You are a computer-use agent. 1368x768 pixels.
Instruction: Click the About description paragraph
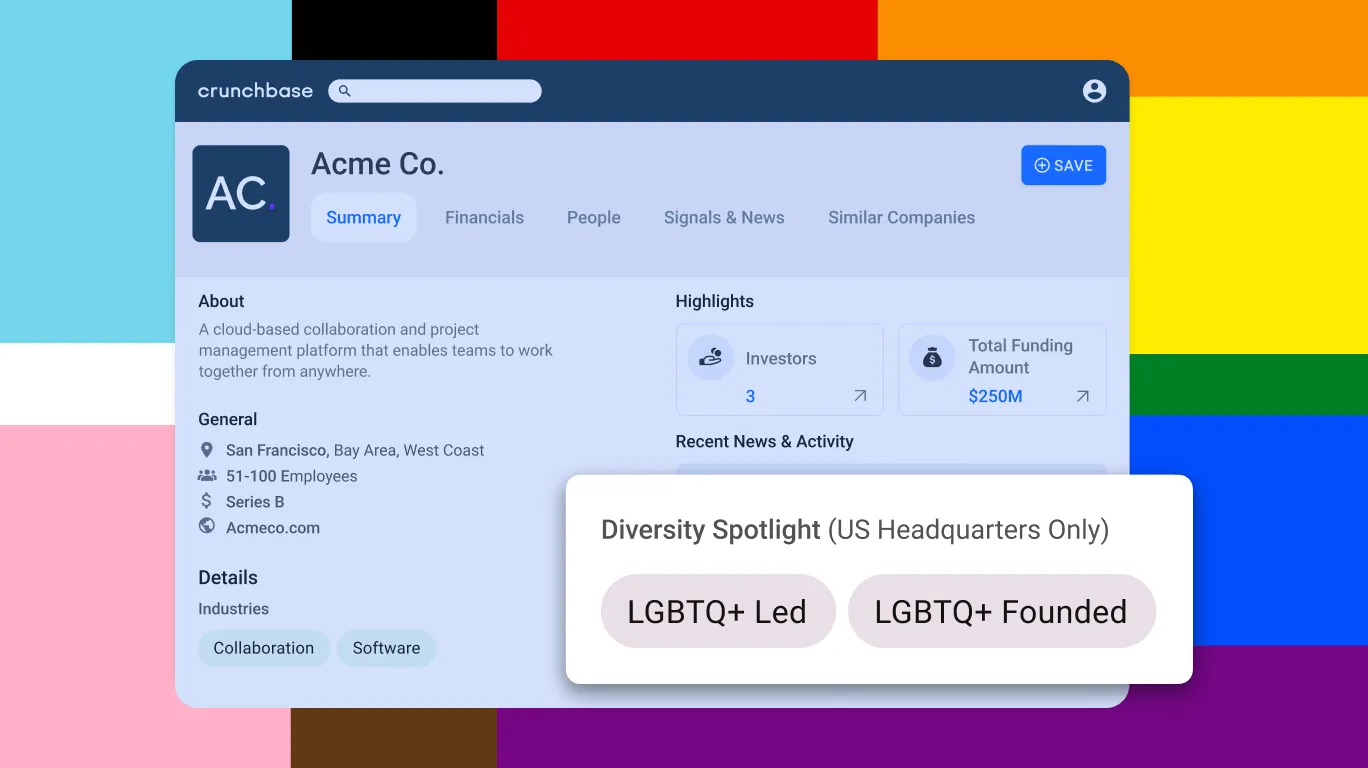pos(375,350)
